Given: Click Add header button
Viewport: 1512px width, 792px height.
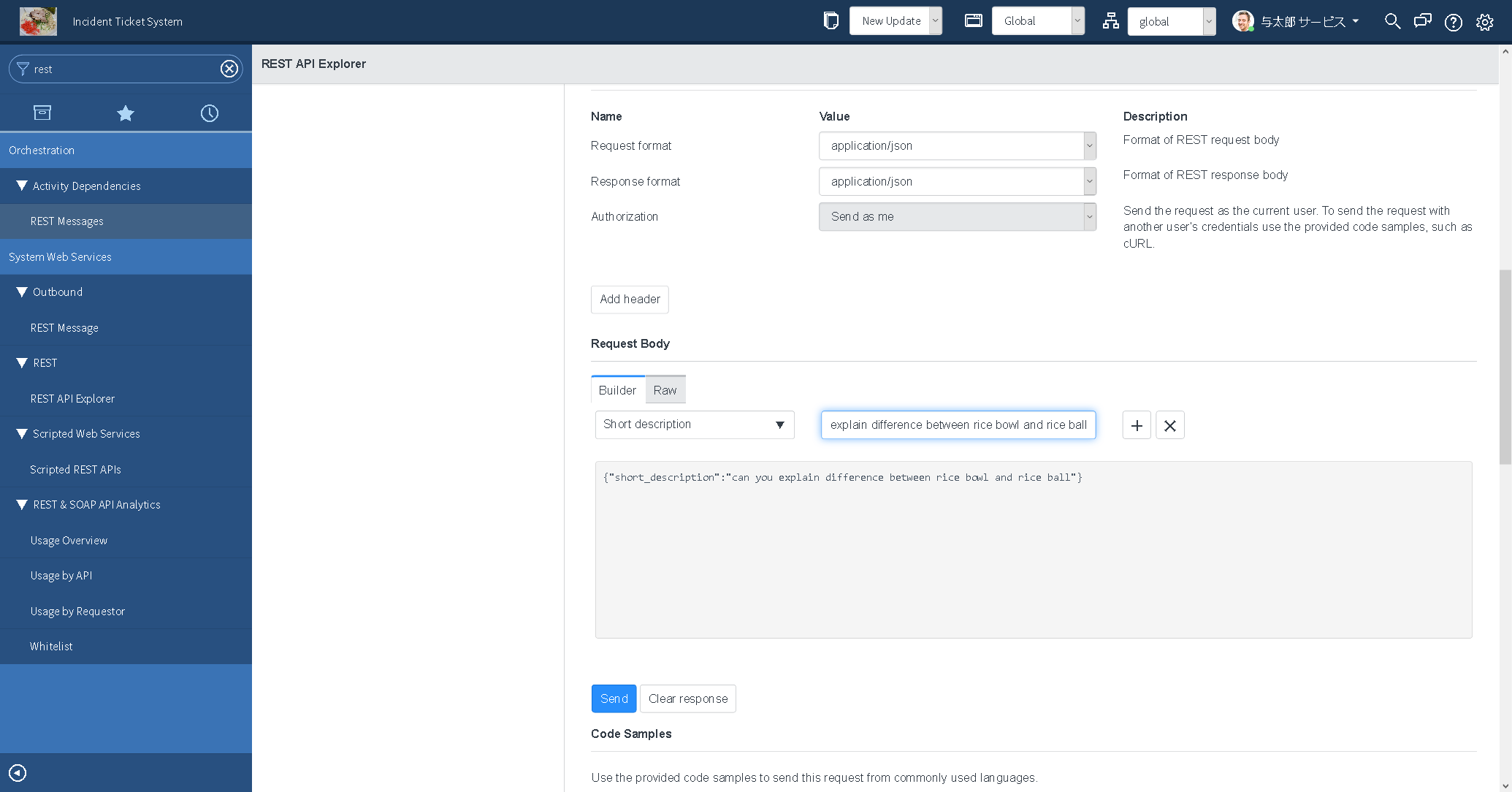Looking at the screenshot, I should pos(629,300).
